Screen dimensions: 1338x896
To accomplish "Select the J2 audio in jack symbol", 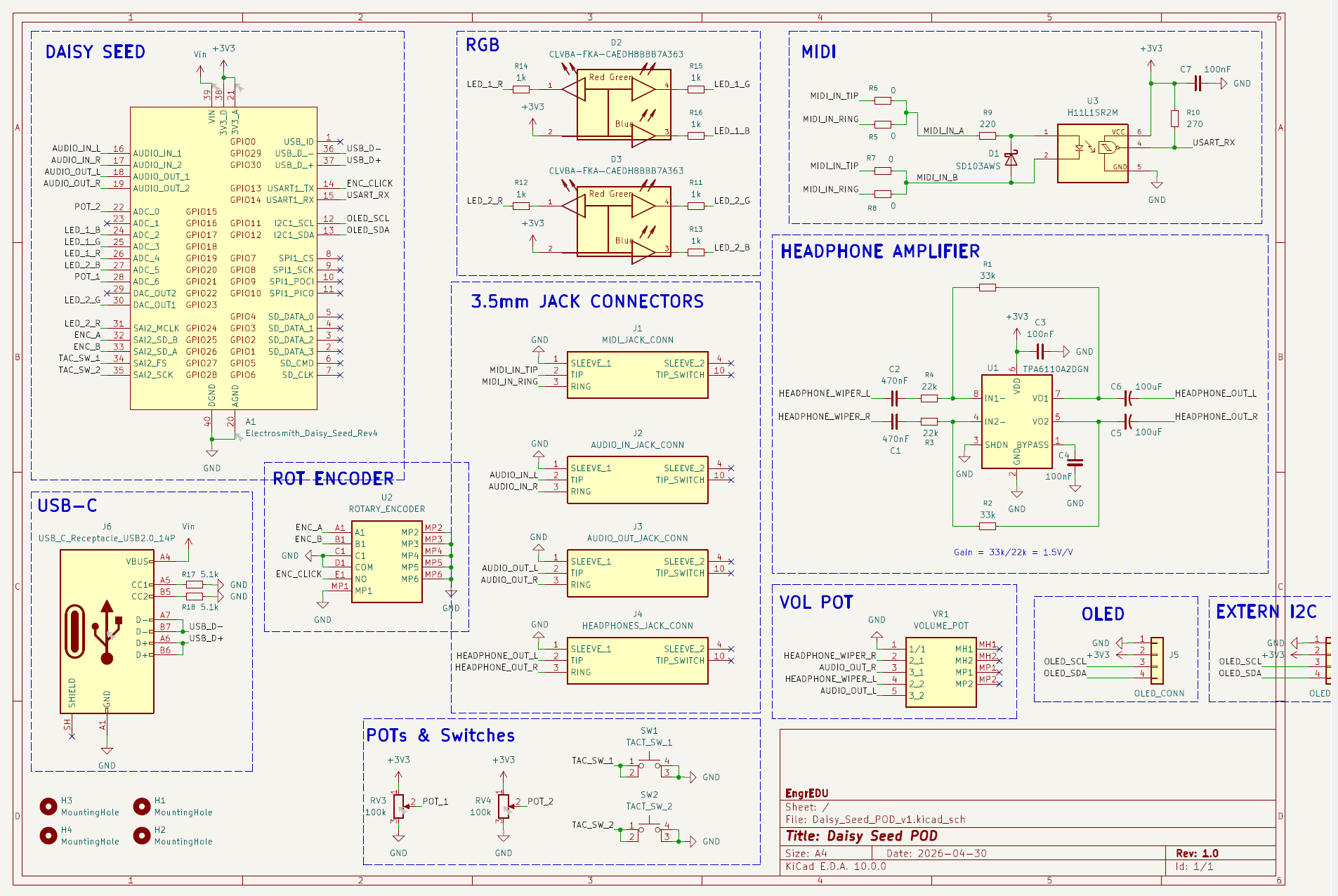I will pyautogui.click(x=638, y=480).
